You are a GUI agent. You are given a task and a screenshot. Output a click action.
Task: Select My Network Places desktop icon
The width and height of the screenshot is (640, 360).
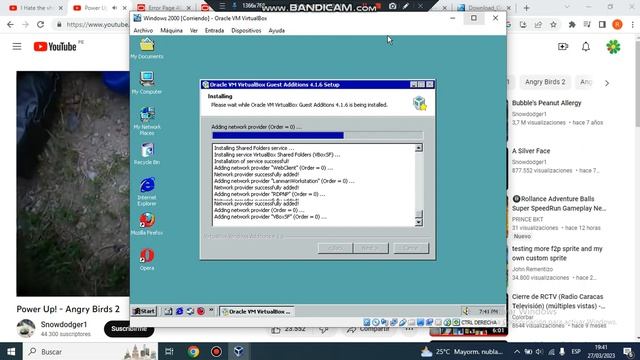147,120
